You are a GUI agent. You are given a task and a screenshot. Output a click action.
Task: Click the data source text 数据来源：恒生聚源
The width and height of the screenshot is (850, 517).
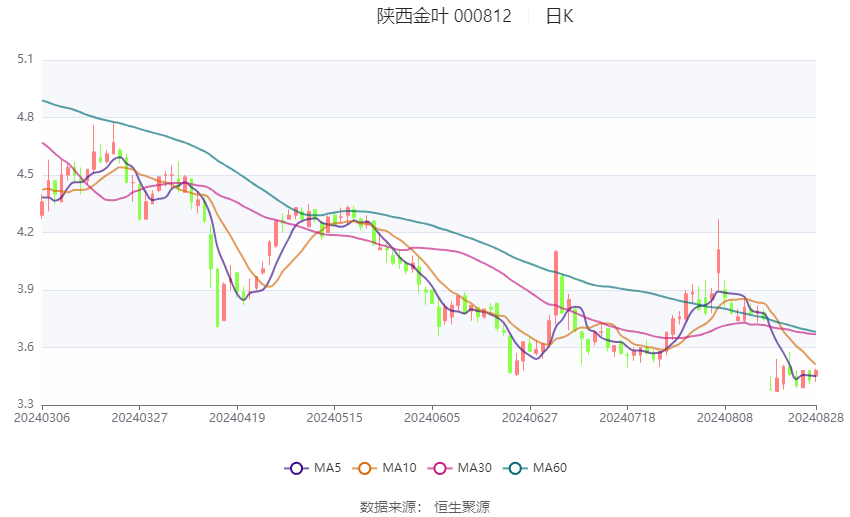click(x=425, y=507)
